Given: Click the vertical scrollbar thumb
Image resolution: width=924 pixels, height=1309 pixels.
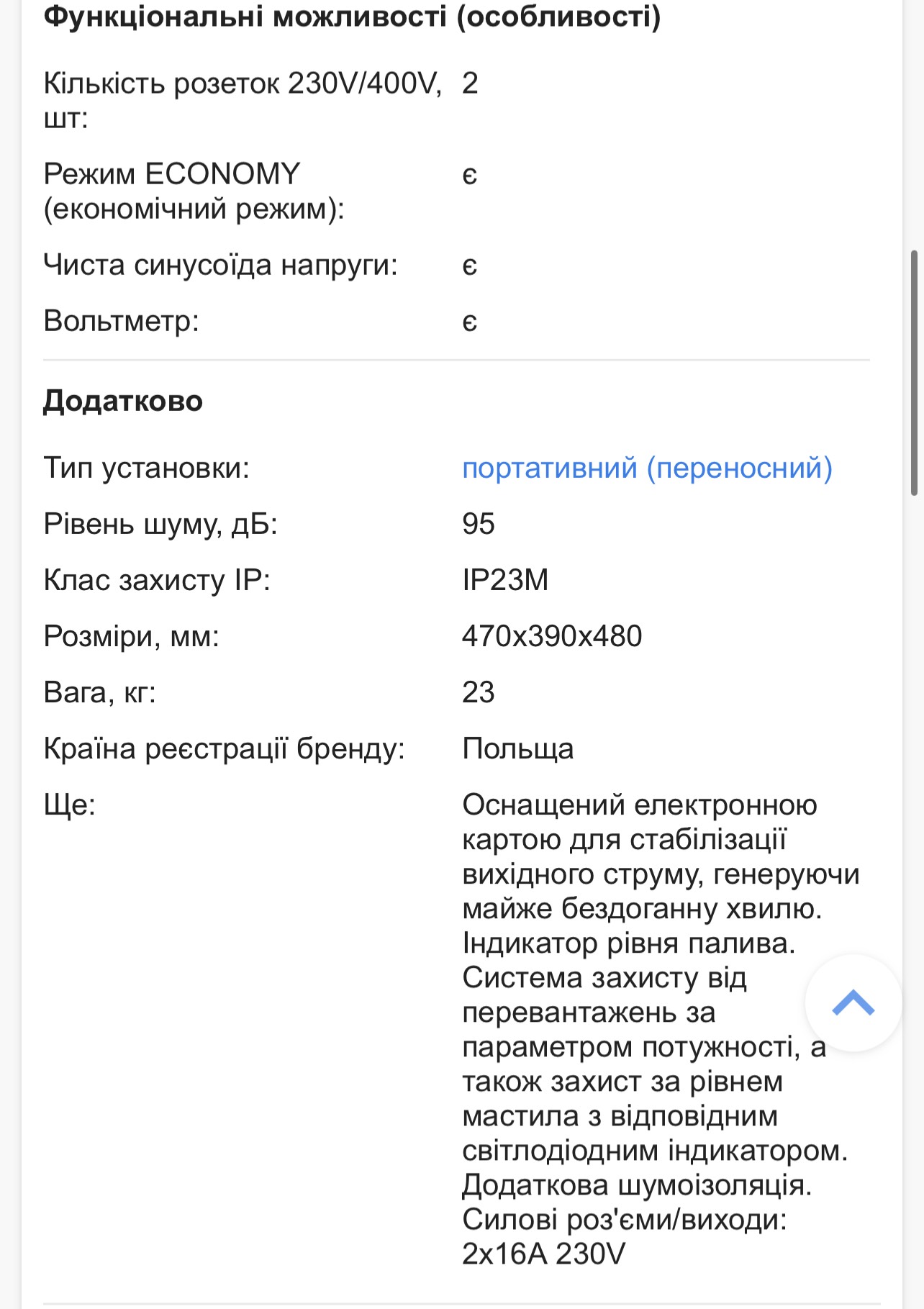Looking at the screenshot, I should [x=915, y=373].
